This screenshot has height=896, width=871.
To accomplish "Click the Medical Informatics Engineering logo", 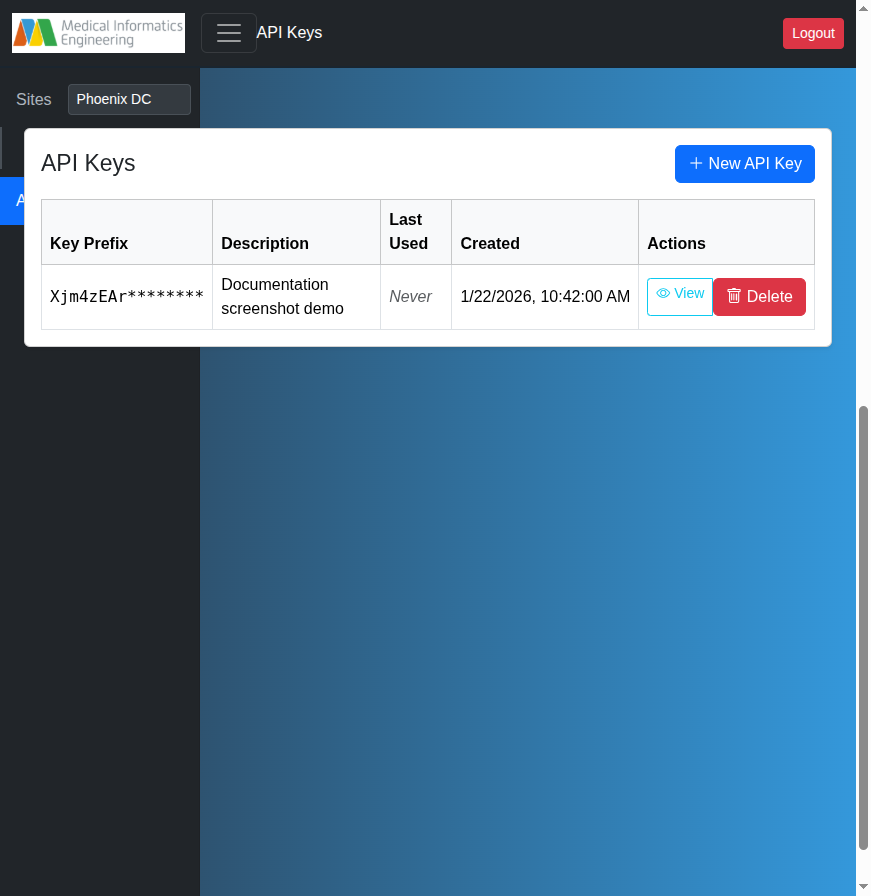I will [x=98, y=32].
